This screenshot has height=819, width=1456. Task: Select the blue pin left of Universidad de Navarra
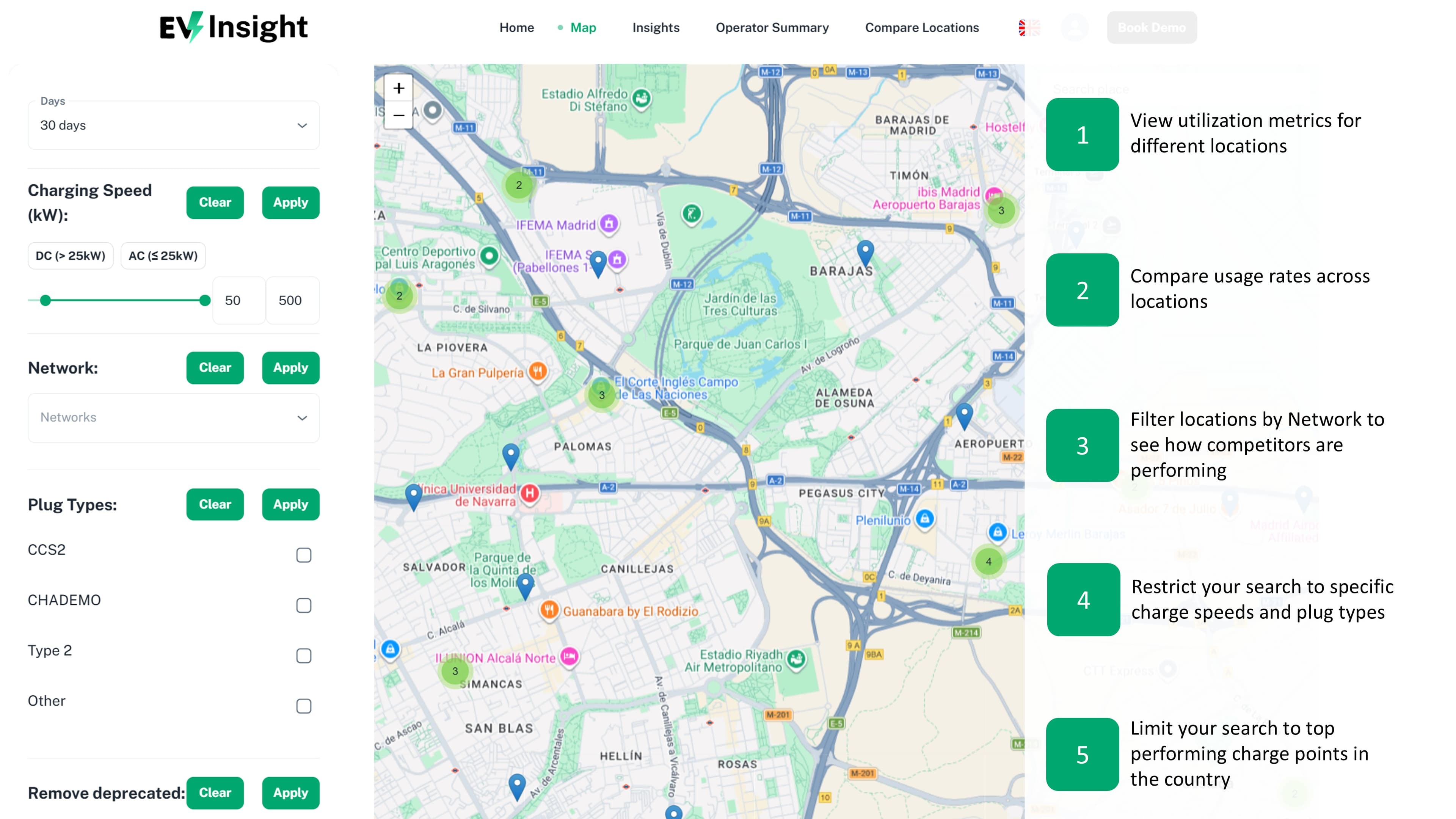[414, 497]
